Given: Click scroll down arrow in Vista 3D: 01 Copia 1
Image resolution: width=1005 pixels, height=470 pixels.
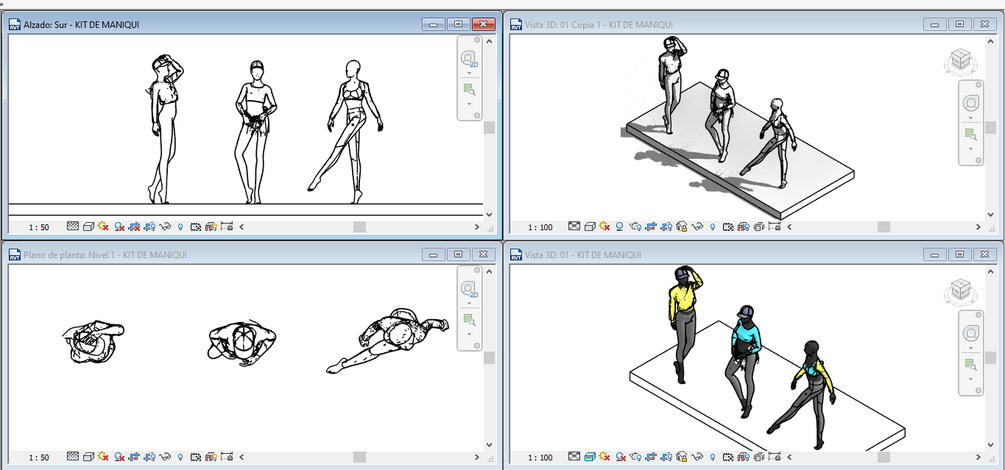Looking at the screenshot, I should coord(991,215).
